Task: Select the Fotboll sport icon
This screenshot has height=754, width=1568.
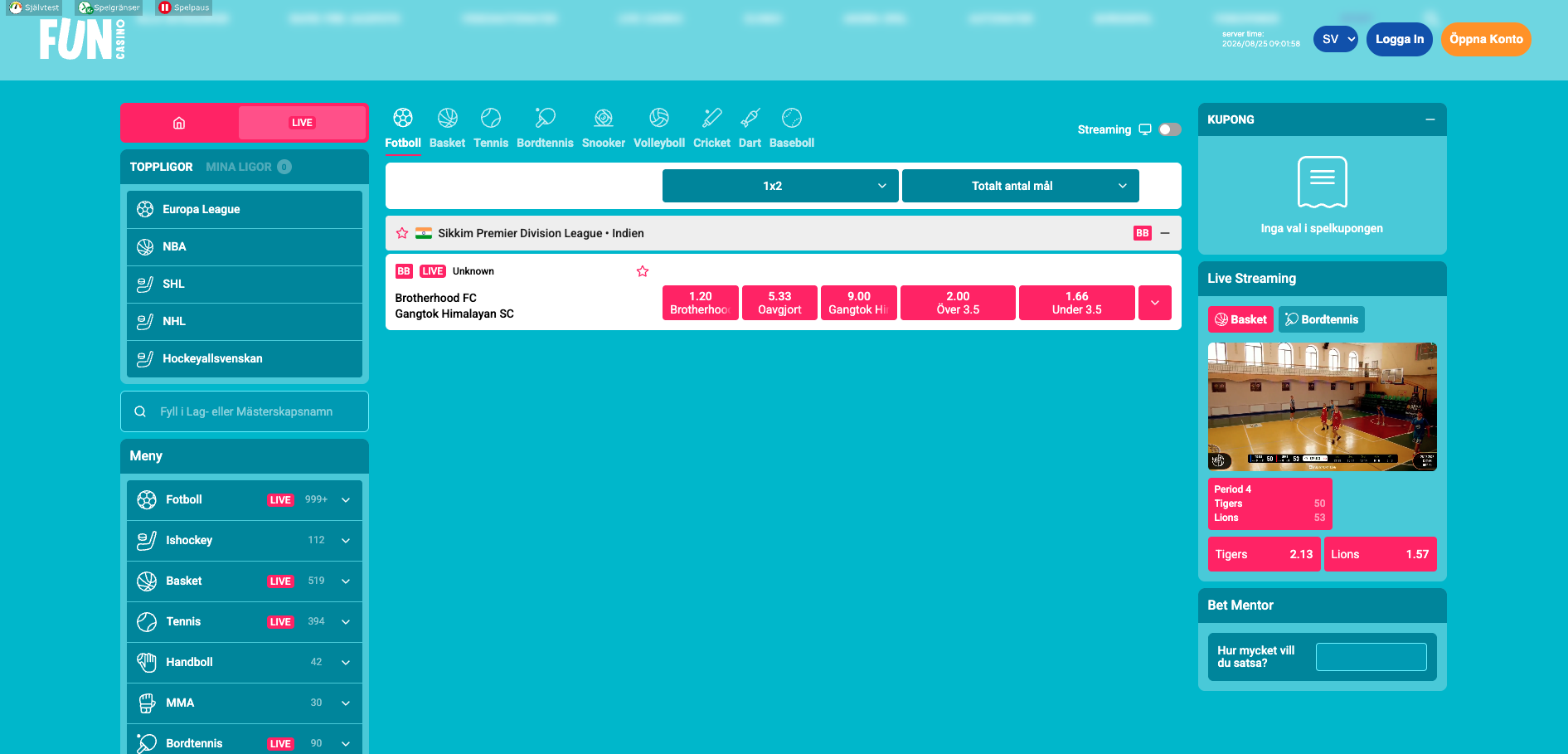Action: click(x=403, y=128)
